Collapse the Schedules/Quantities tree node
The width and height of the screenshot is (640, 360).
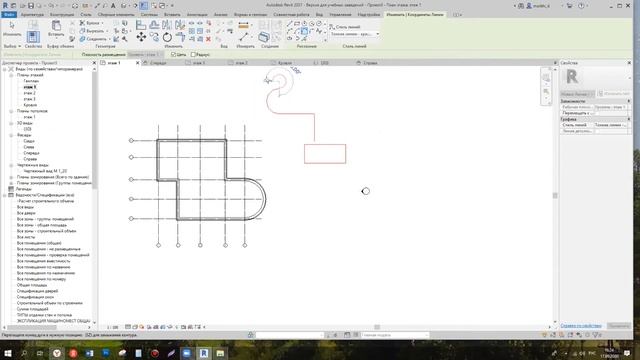tap(5, 195)
